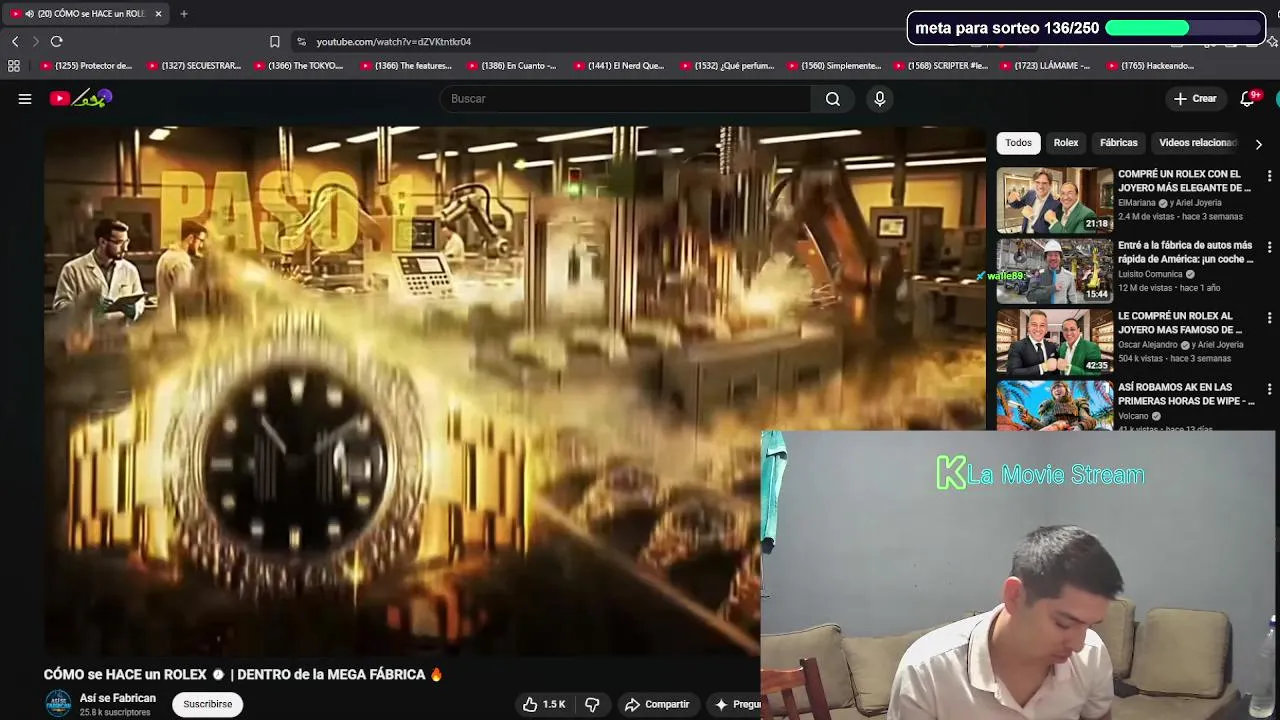Select the Todos filter chip

click(1018, 143)
